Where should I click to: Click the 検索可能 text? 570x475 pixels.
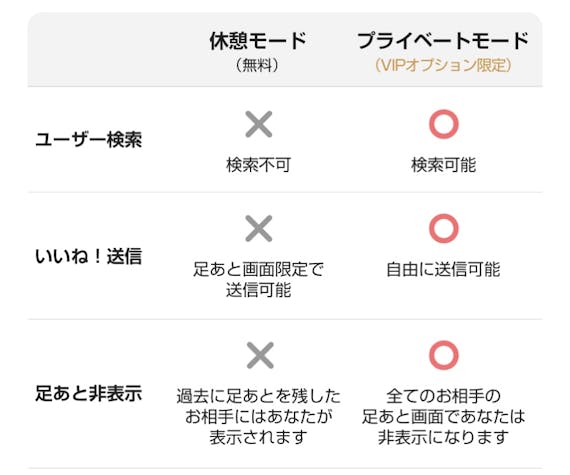[443, 165]
